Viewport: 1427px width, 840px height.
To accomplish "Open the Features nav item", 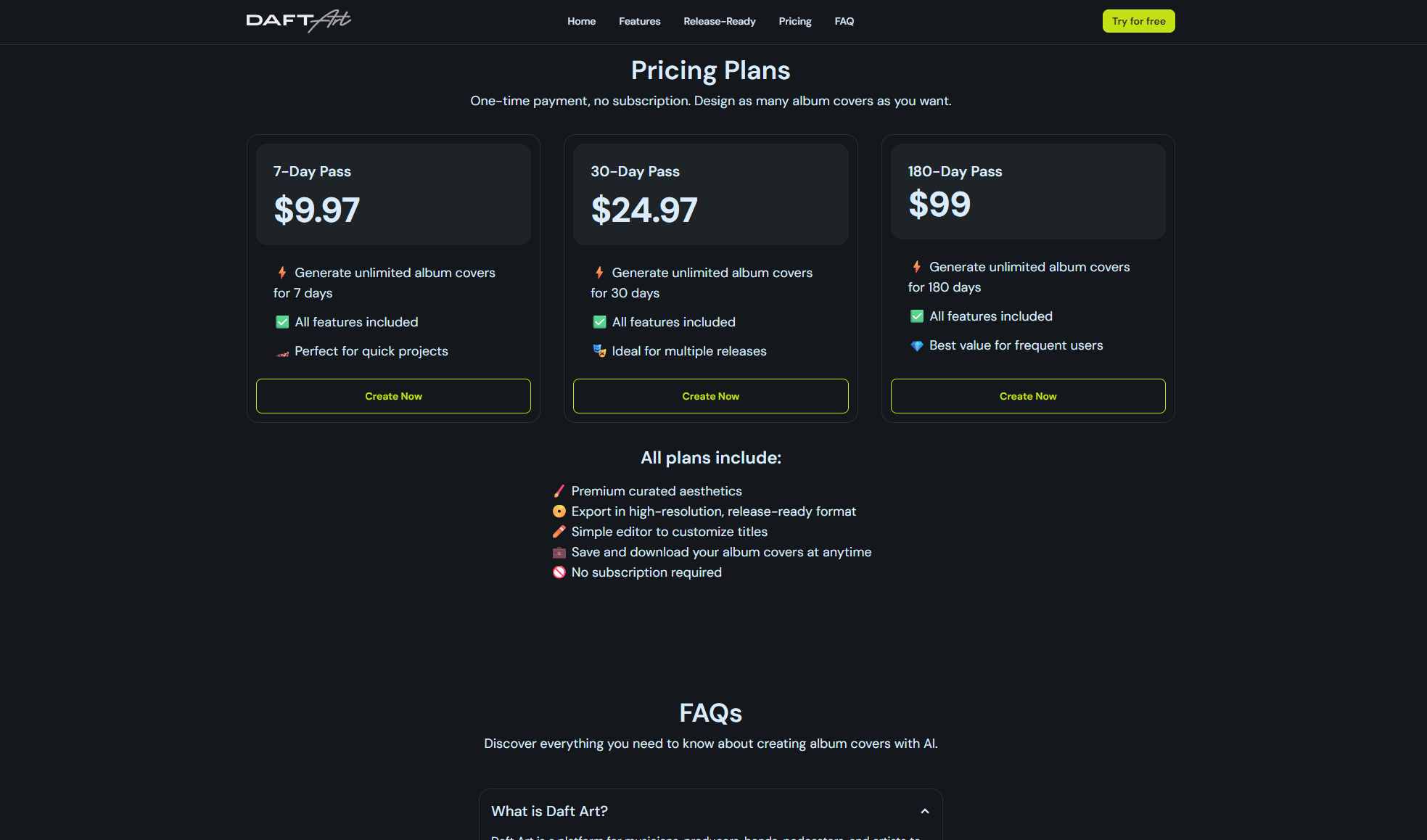I will tap(639, 21).
